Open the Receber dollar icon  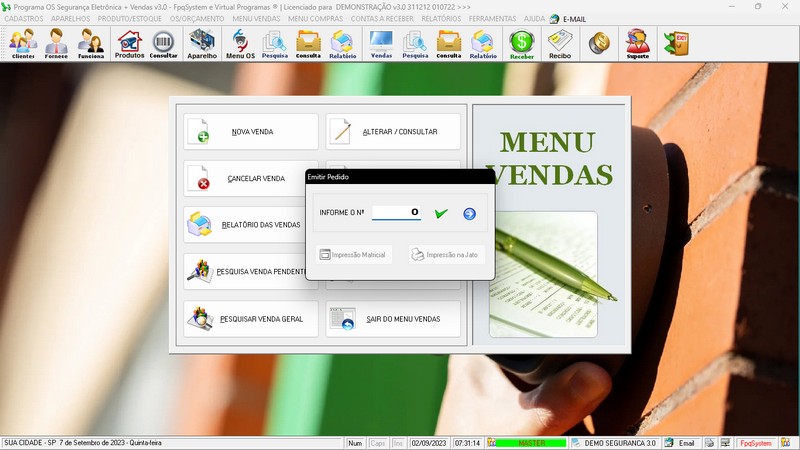521,44
